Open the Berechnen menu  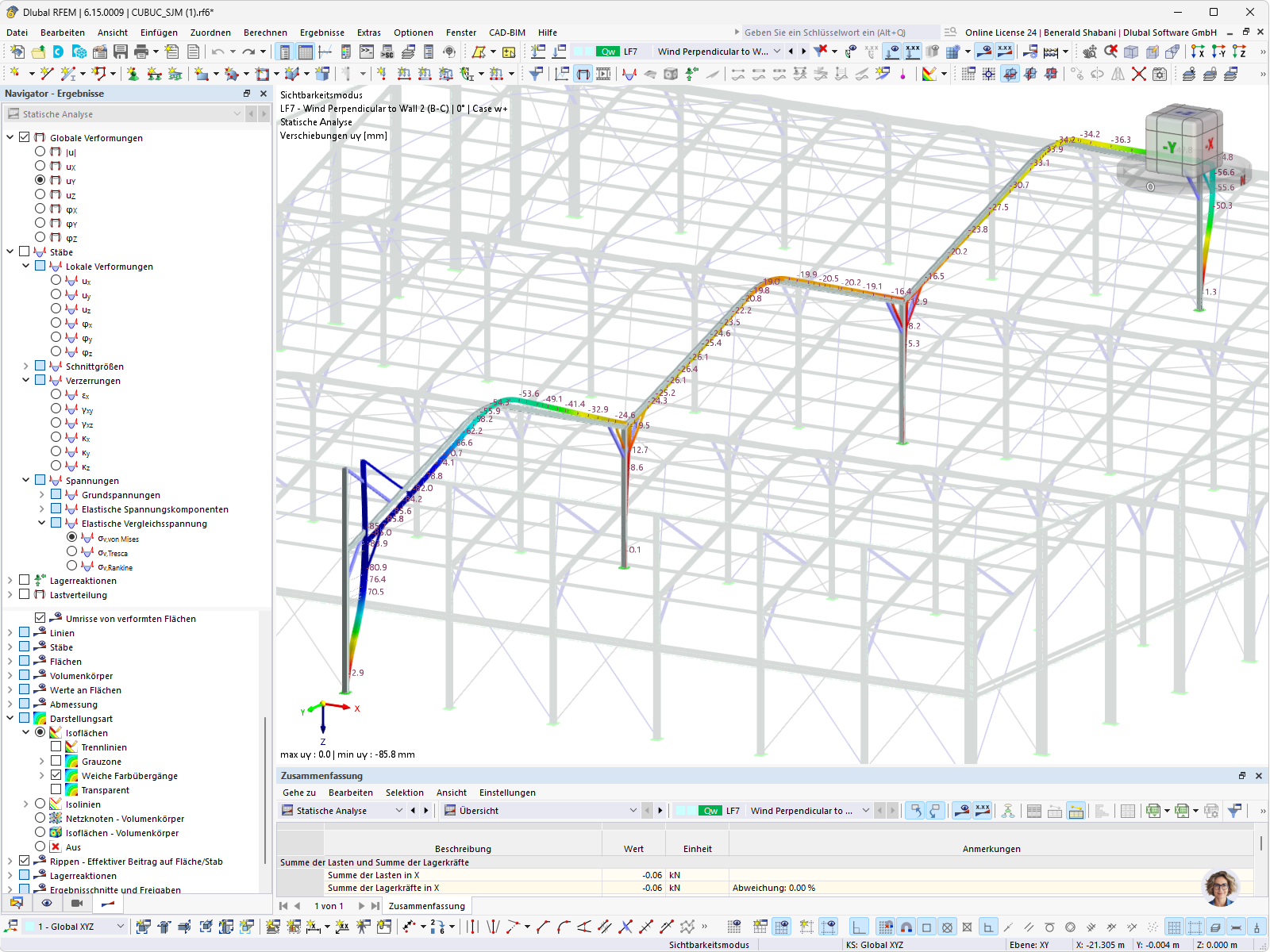(265, 33)
